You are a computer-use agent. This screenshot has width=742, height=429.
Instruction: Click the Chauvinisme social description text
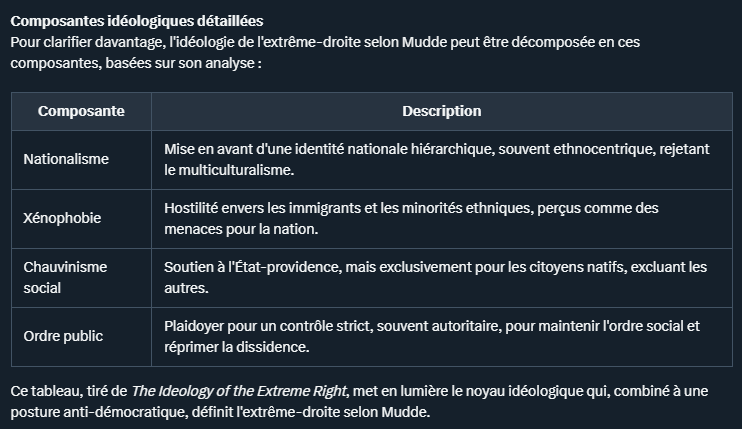(x=435, y=277)
